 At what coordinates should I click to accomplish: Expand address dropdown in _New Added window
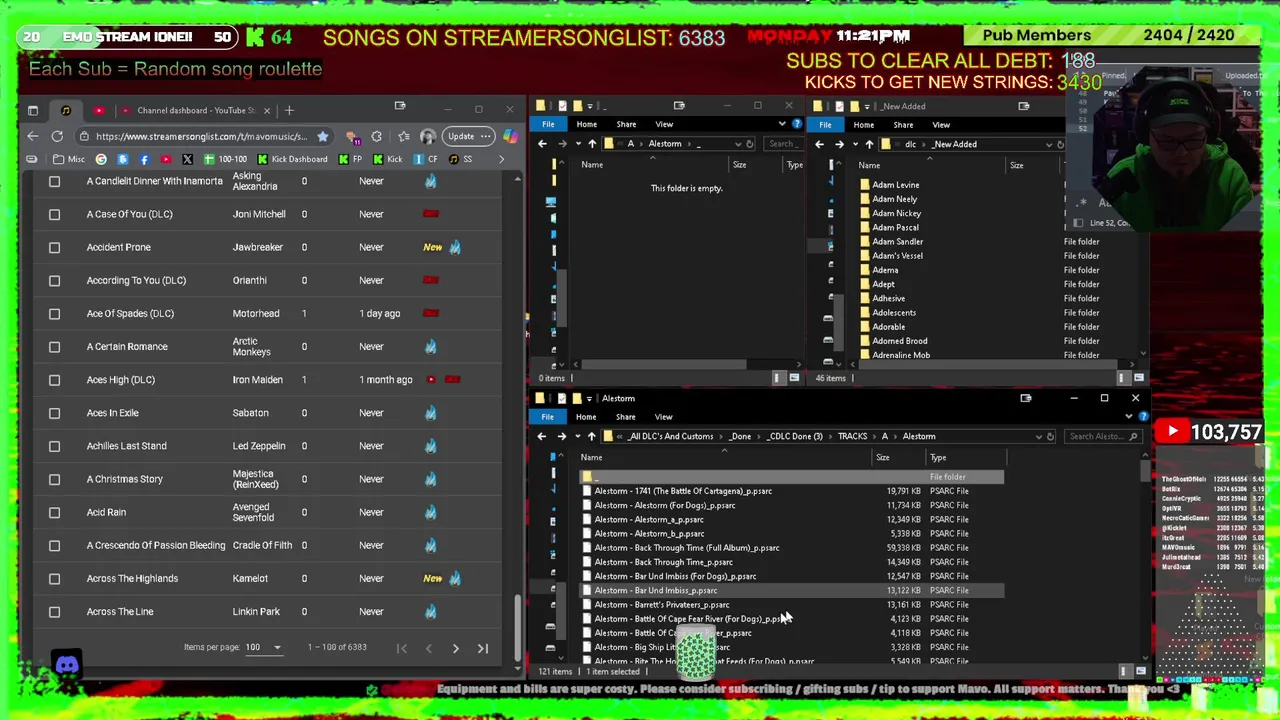(1048, 144)
